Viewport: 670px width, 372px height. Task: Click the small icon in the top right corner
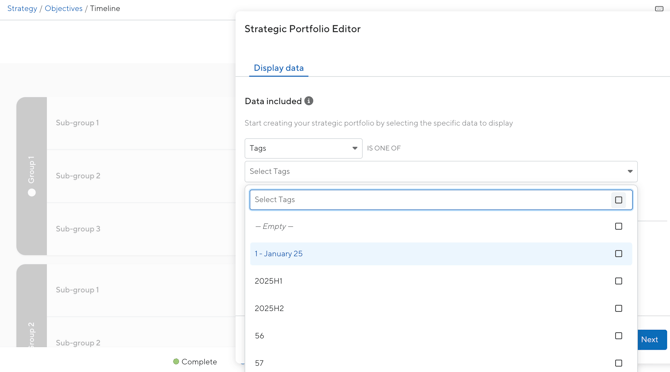(659, 9)
